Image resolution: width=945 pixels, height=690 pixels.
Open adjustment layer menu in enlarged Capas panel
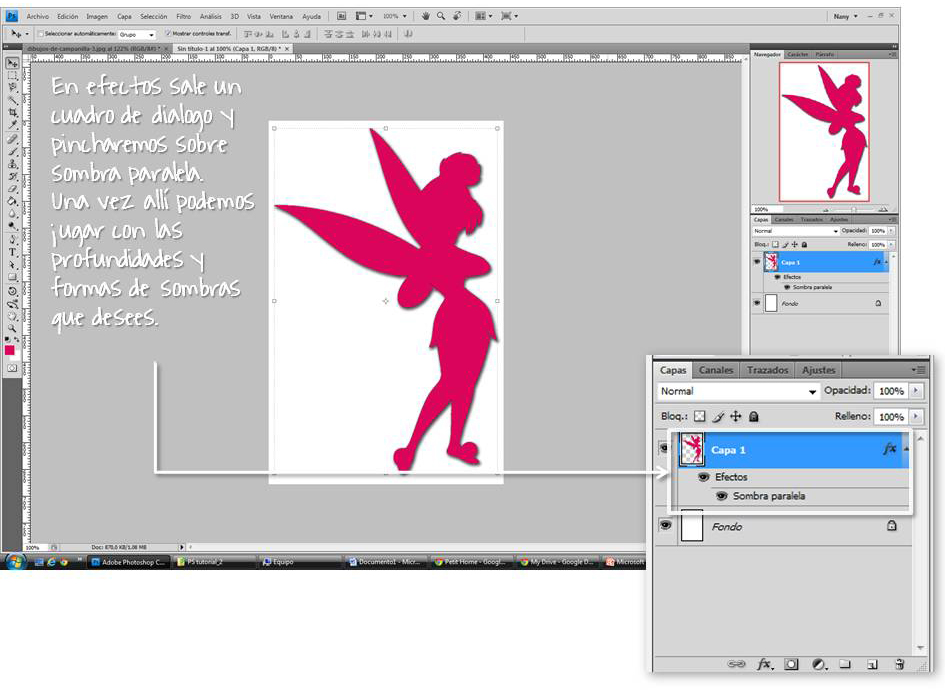tap(818, 664)
